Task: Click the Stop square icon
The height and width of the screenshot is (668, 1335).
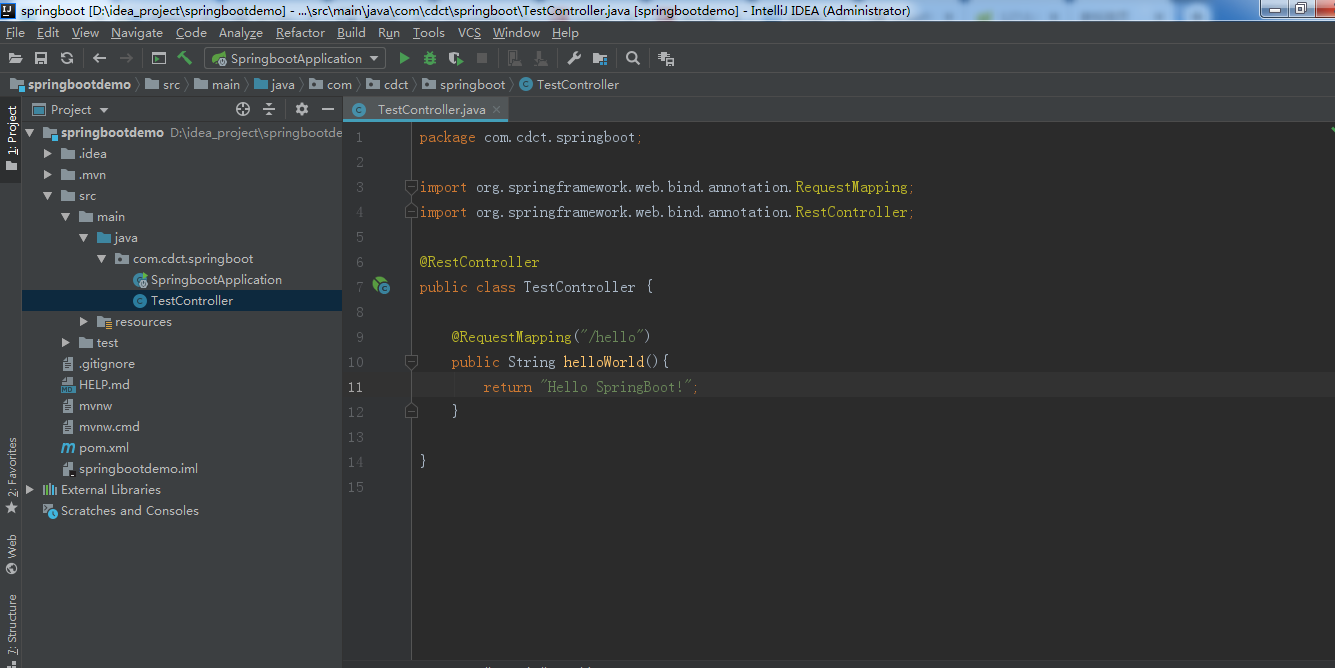Action: coord(482,59)
